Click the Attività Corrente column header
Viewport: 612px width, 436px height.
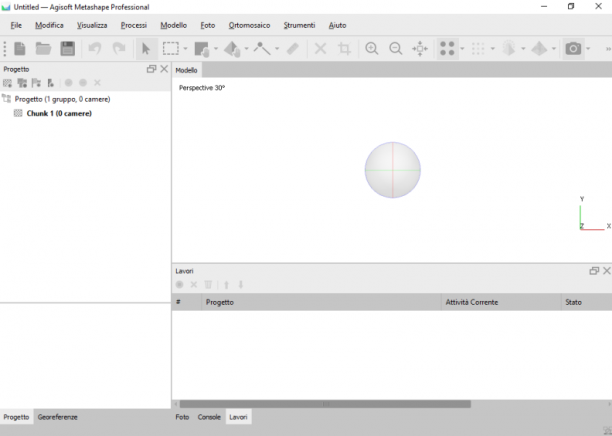coord(501,302)
